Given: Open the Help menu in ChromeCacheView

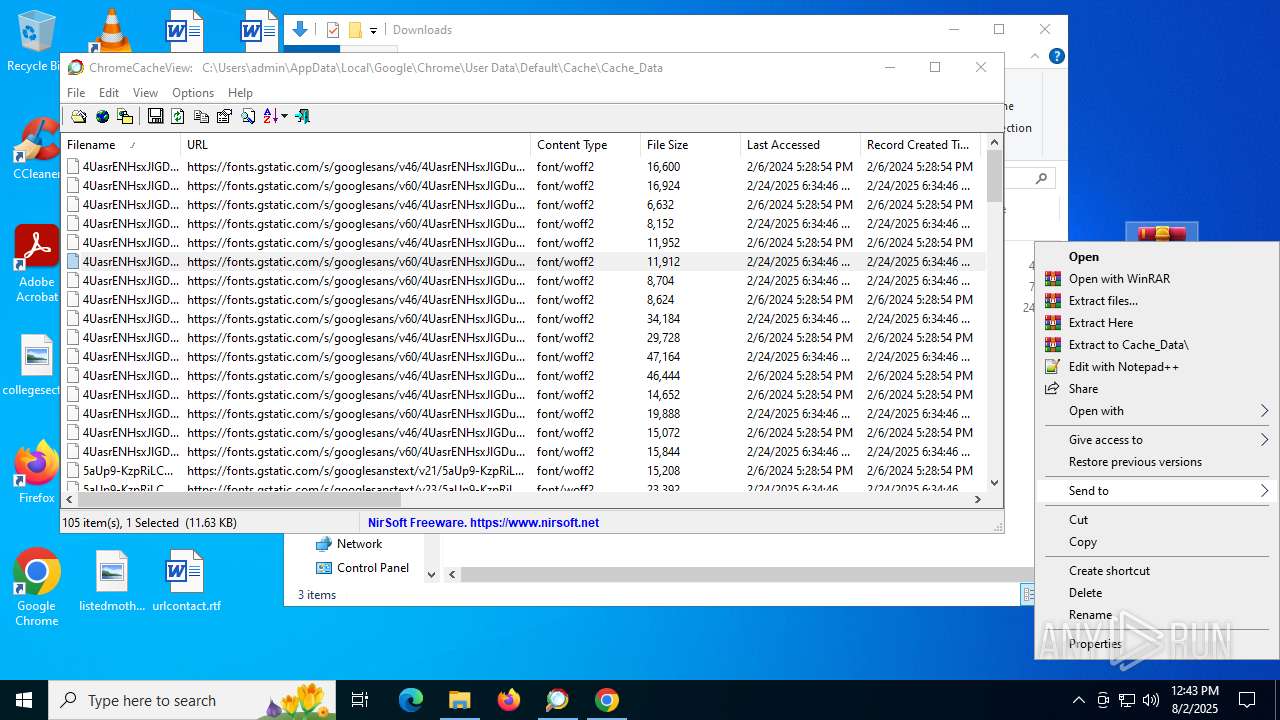Looking at the screenshot, I should point(240,93).
